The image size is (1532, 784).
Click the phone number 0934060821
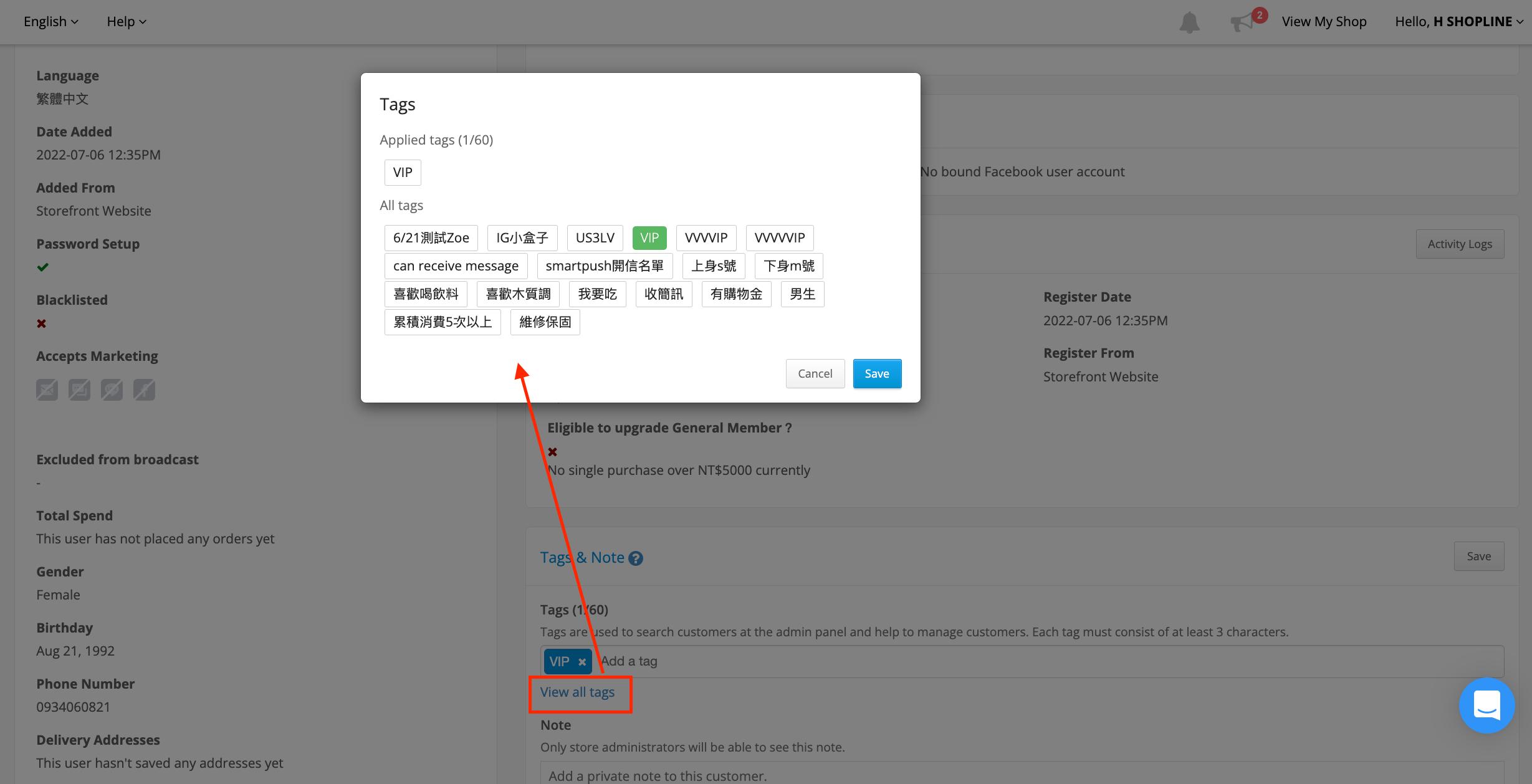73,707
